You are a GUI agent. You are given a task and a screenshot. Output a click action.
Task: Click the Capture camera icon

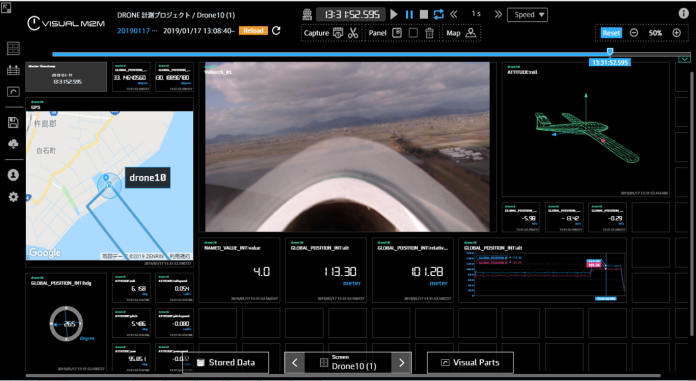pos(338,33)
